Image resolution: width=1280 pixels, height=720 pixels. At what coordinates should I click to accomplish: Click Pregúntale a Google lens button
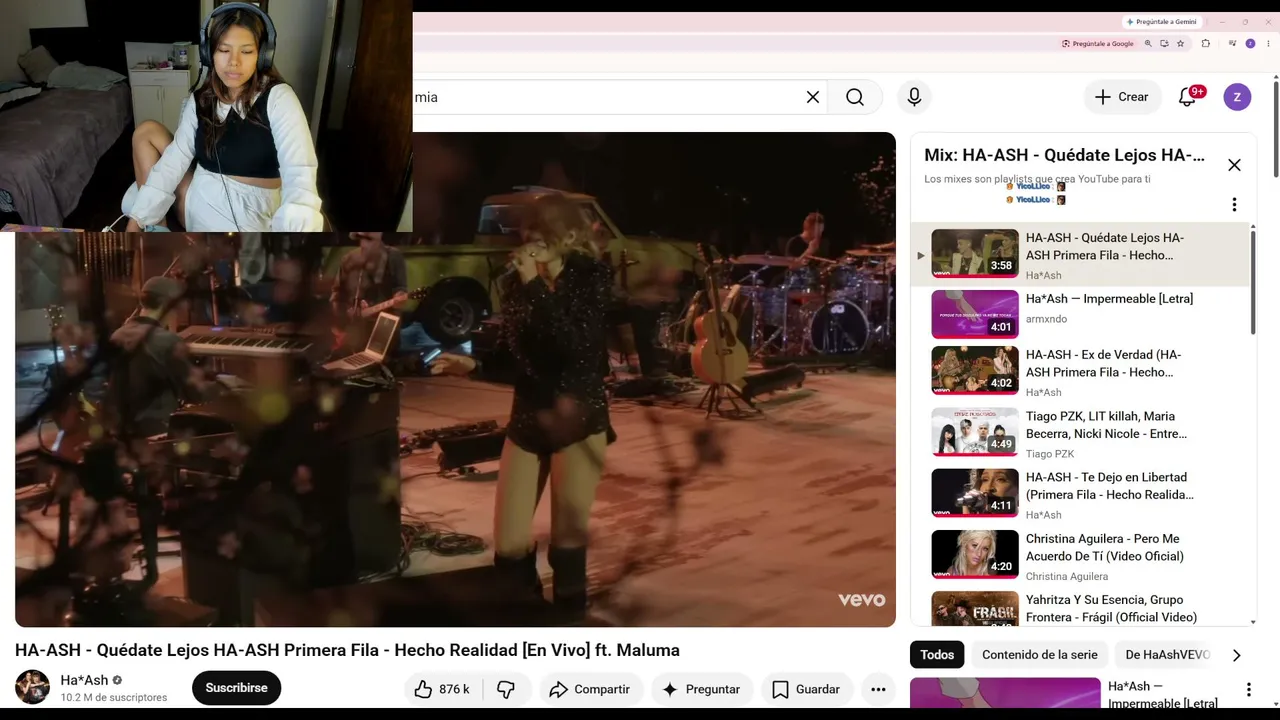pos(1097,44)
